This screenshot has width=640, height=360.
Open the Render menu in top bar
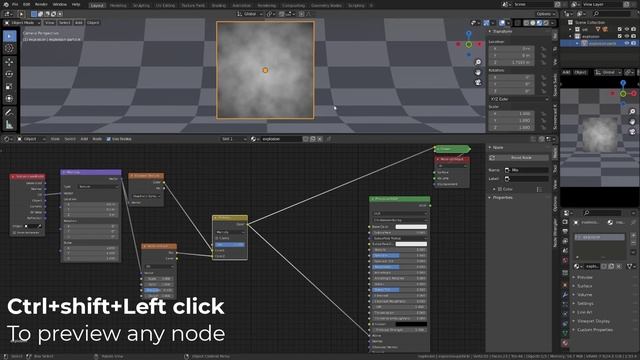coord(41,4)
